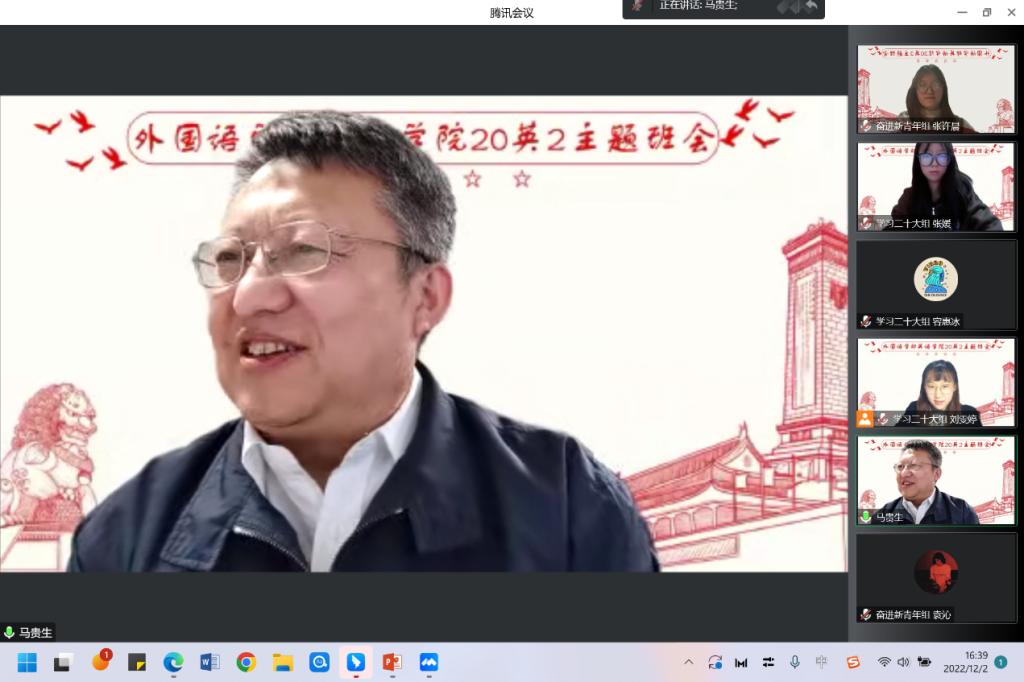Click 袁沁 participant tile at bottom
1024x682 pixels.
936,577
